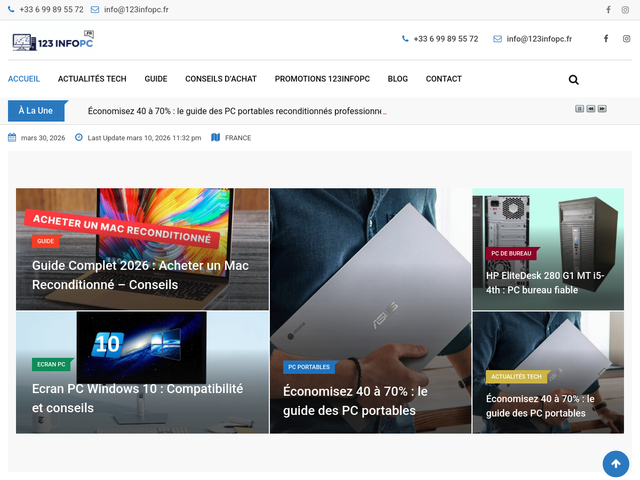Open center Économisez 40 à 70% article title
Screen dimensions: 640x480
(x=355, y=401)
